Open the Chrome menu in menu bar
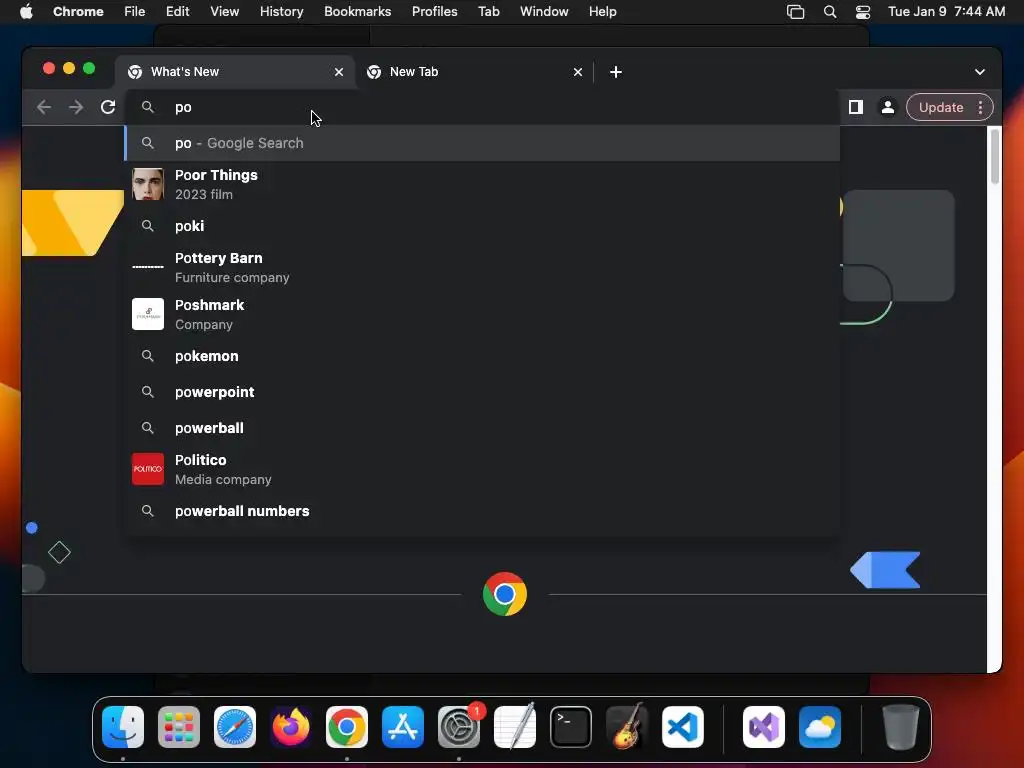The width and height of the screenshot is (1024, 768). pyautogui.click(x=78, y=11)
